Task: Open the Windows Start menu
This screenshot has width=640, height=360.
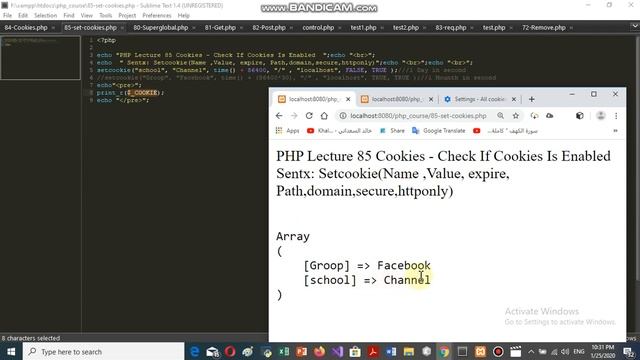Action: [x=11, y=351]
